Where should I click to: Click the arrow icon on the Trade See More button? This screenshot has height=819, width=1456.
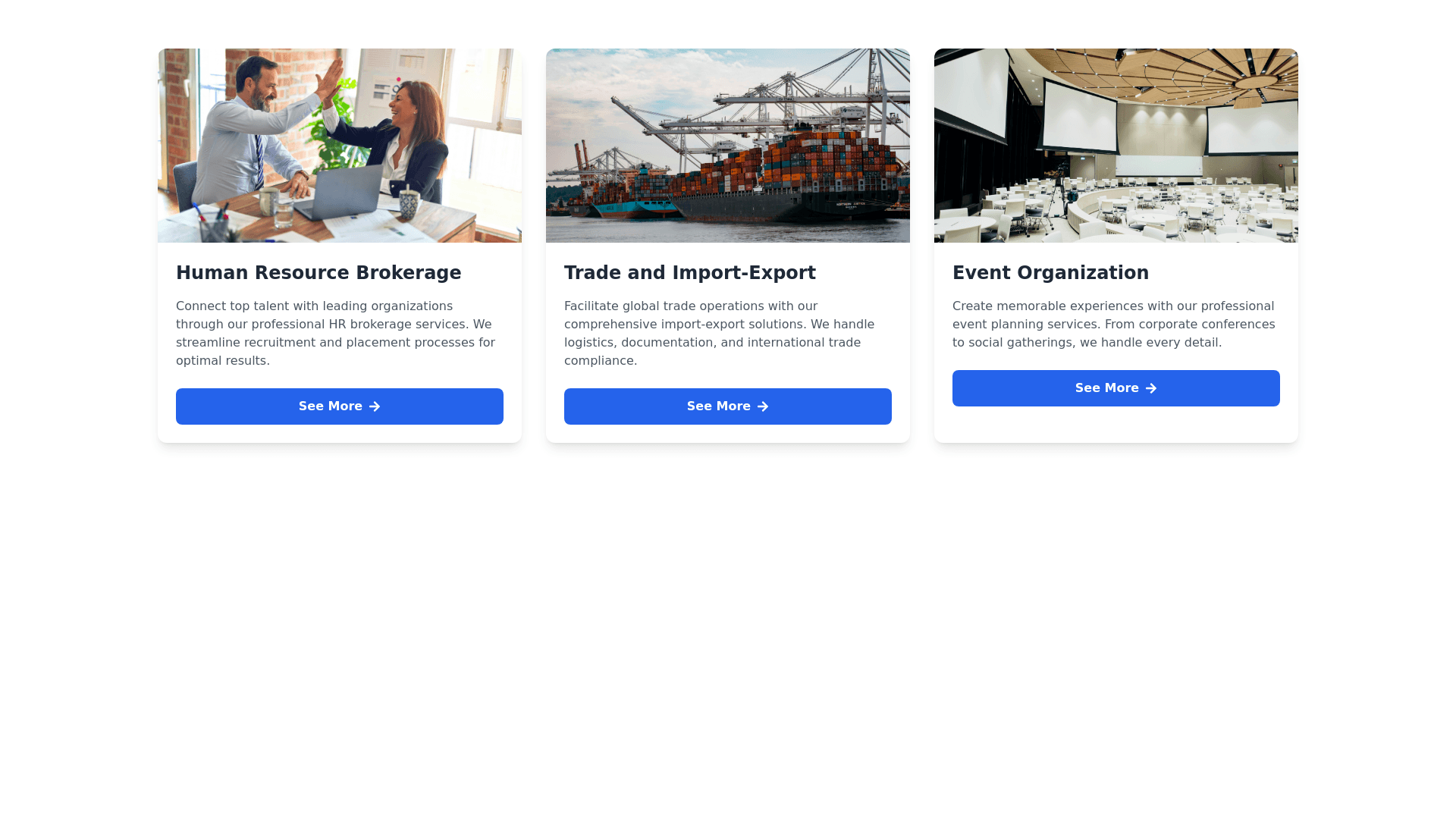(x=763, y=406)
